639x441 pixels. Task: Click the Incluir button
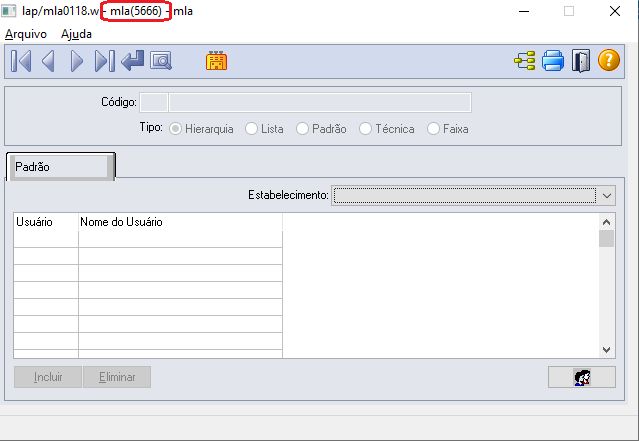[48, 377]
